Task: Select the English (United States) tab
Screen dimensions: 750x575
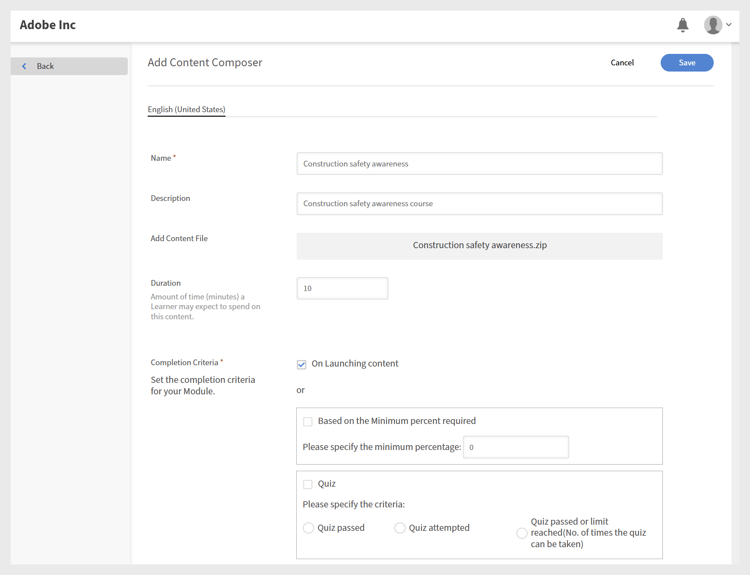Action: pos(187,110)
